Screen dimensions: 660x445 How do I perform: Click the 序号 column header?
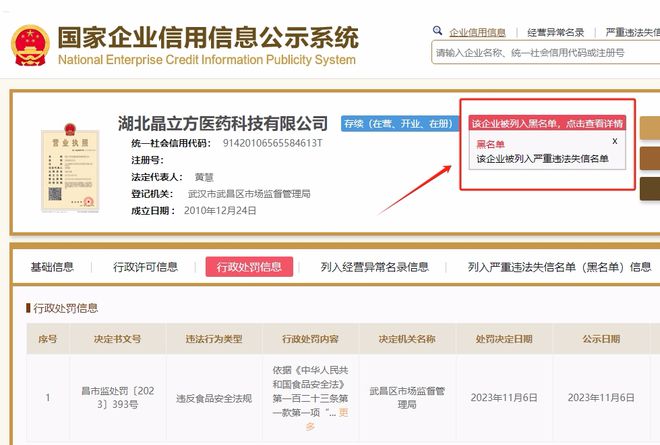point(48,339)
